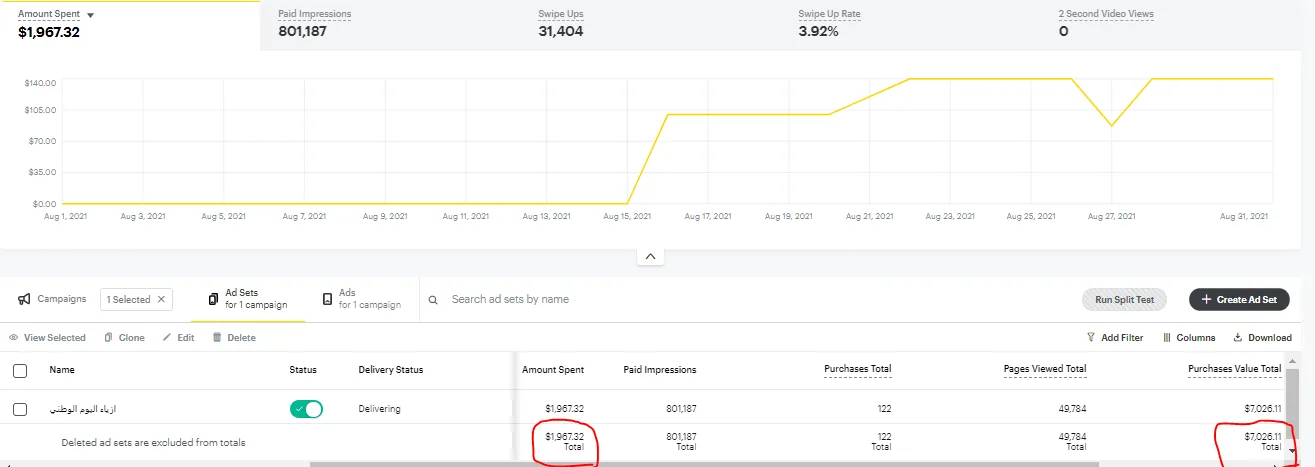Sort by the Purchases Total column header
Screen dimensions: 1315x467
858,370
